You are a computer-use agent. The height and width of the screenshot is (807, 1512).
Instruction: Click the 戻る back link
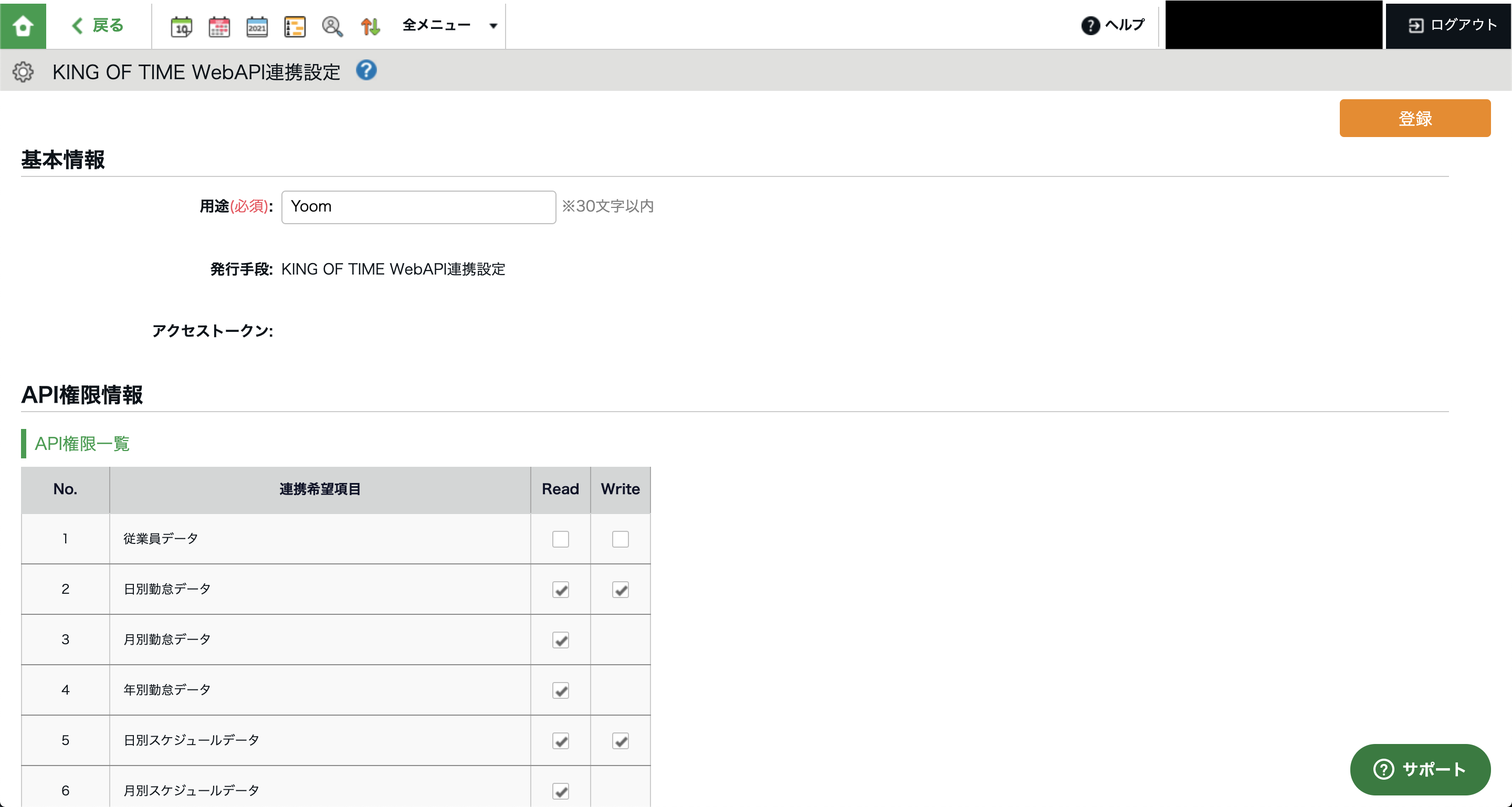click(x=98, y=25)
